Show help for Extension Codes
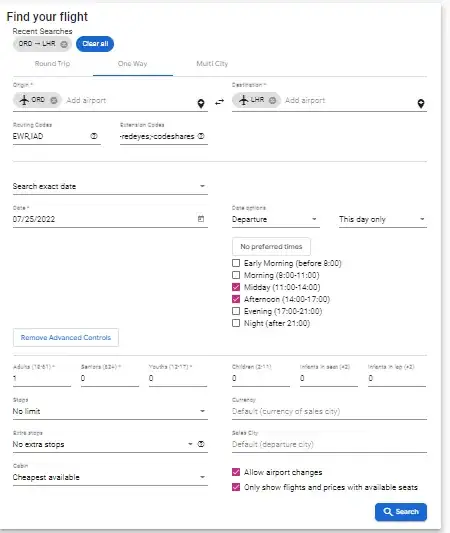 coord(201,136)
